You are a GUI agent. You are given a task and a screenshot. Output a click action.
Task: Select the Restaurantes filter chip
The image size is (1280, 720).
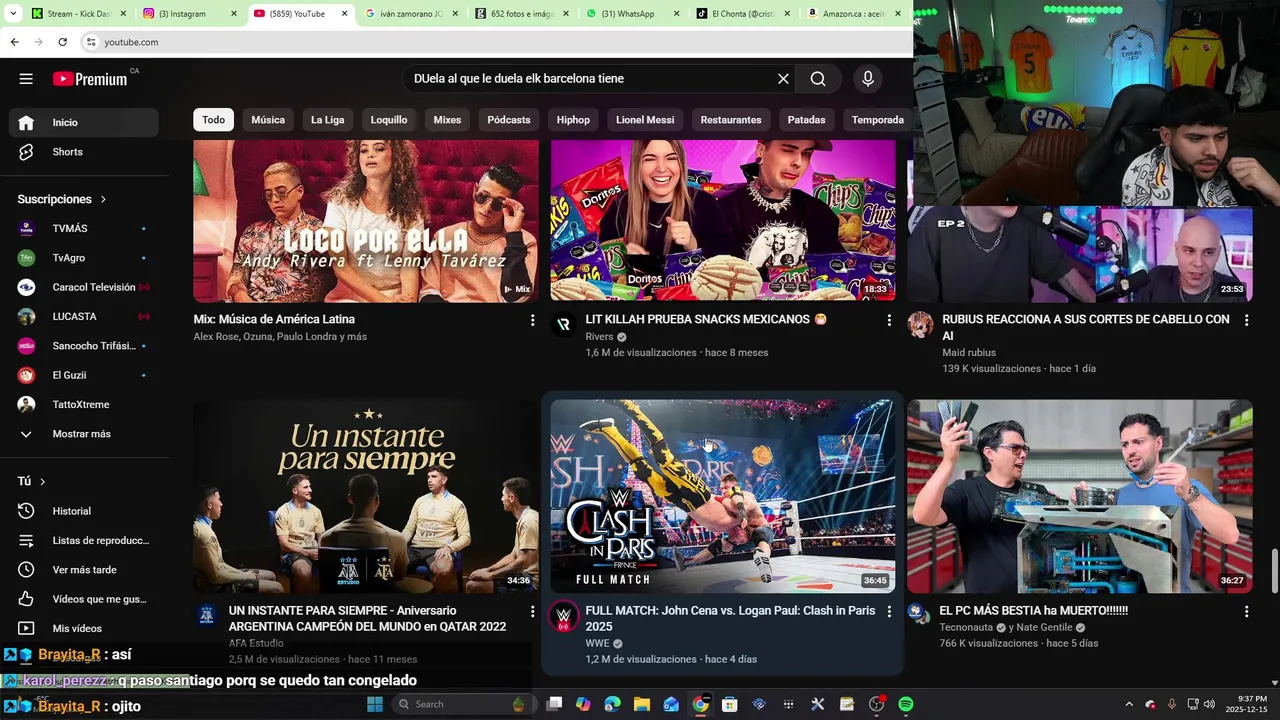pyautogui.click(x=731, y=120)
